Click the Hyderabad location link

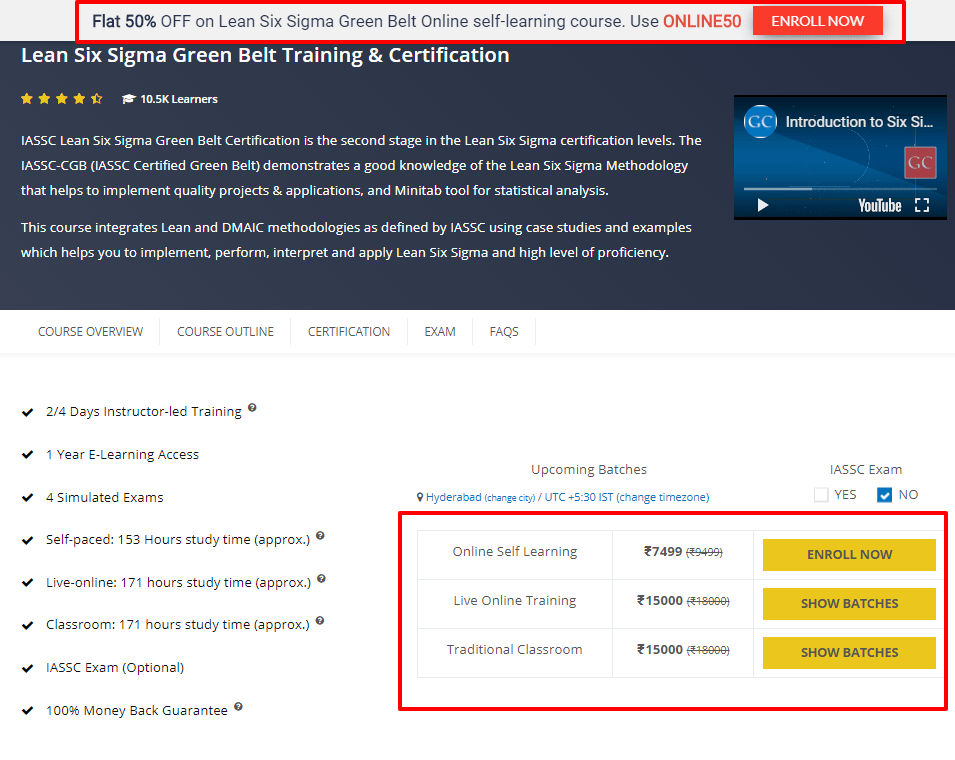point(453,497)
